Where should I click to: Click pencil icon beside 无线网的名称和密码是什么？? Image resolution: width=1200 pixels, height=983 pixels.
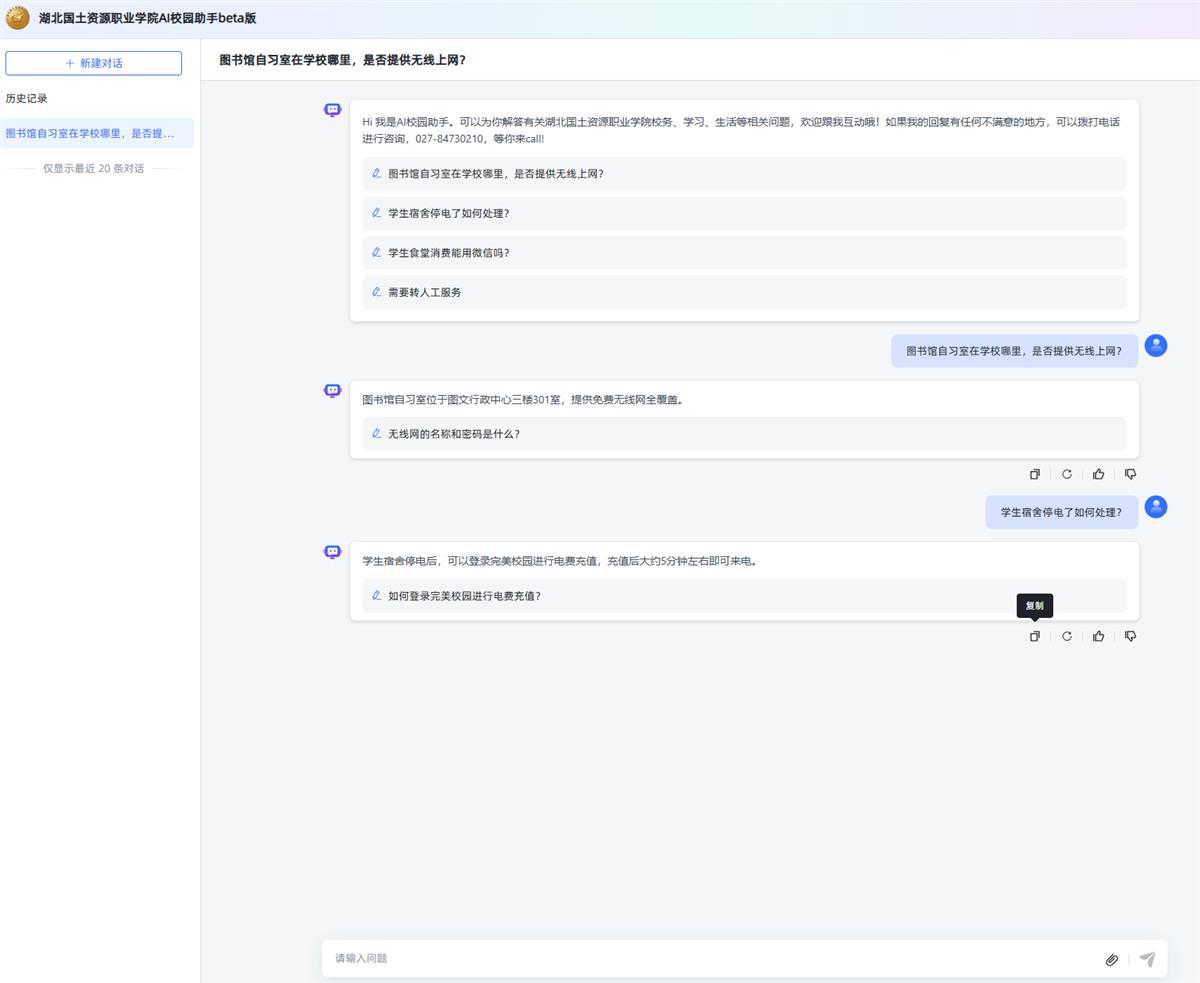377,434
